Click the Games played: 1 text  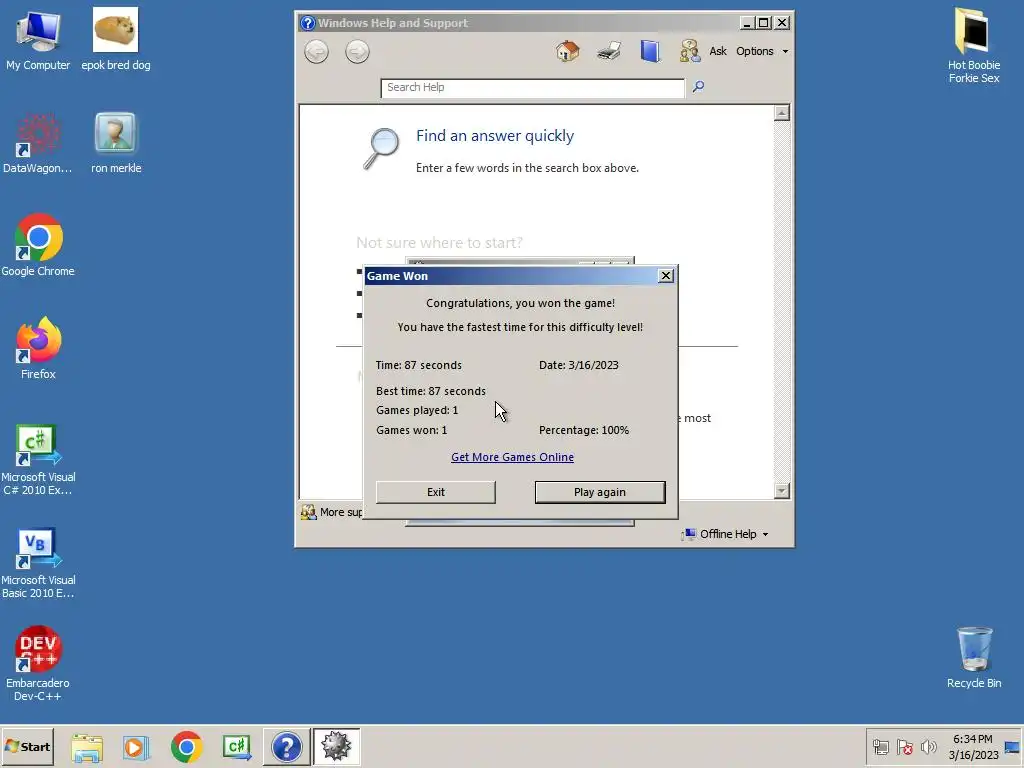pos(417,410)
